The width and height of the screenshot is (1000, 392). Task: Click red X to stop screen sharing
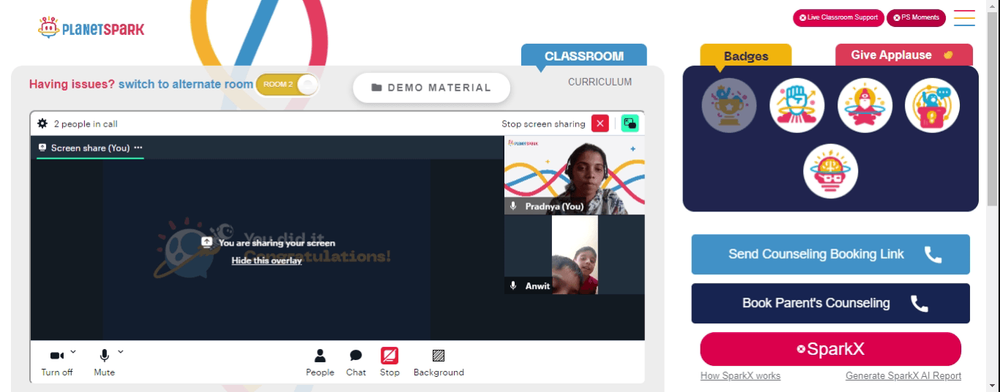pyautogui.click(x=600, y=124)
